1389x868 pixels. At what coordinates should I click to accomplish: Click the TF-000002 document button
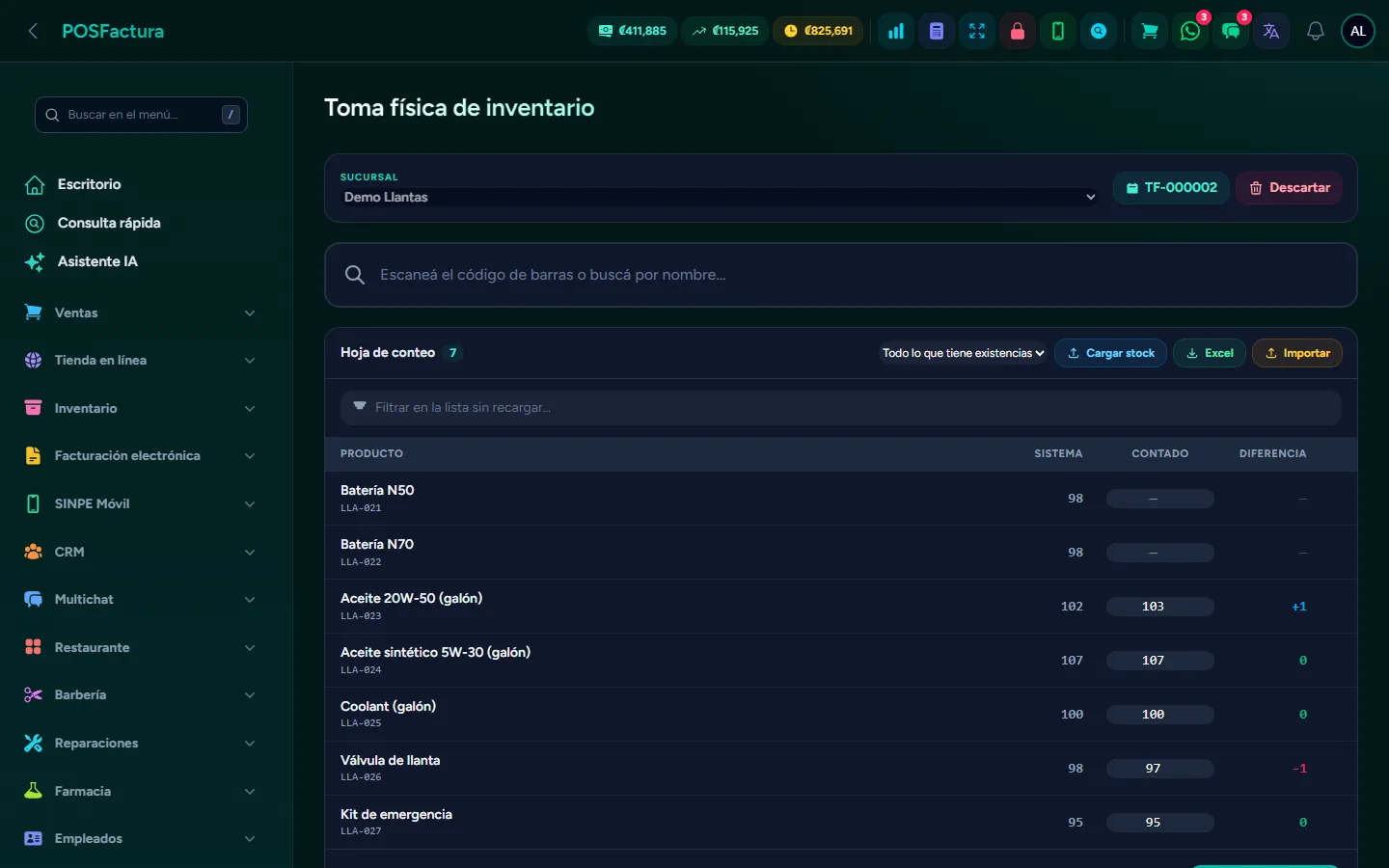[1171, 188]
